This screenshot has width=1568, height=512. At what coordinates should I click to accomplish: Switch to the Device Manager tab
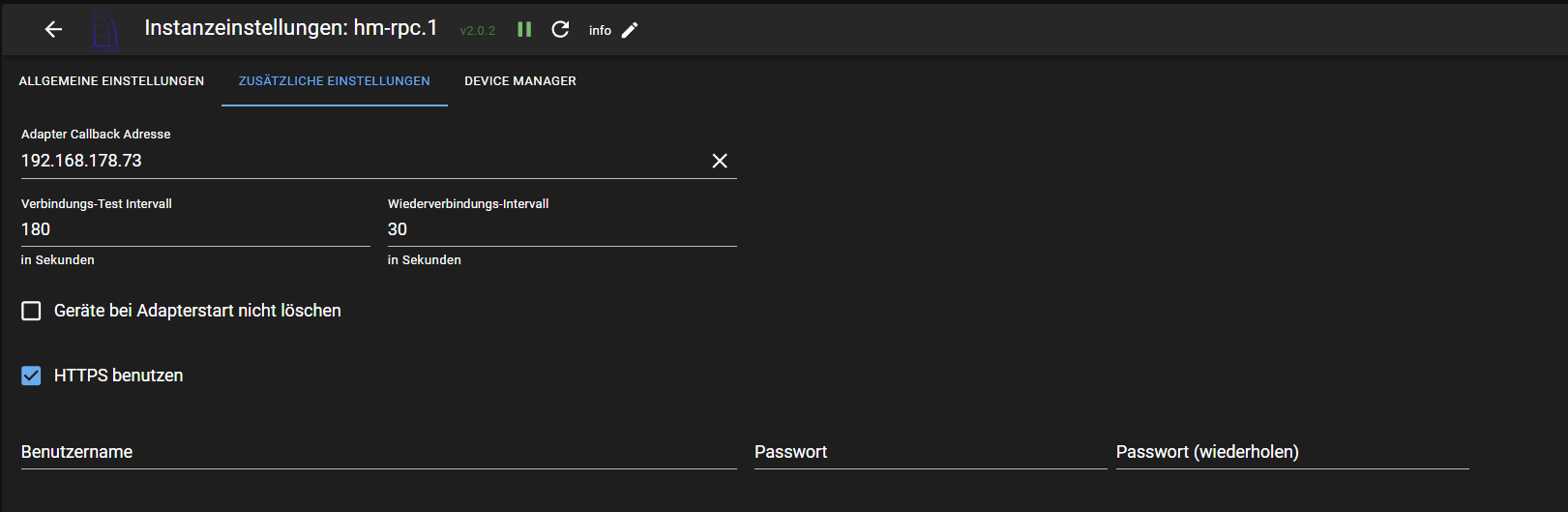[x=519, y=81]
